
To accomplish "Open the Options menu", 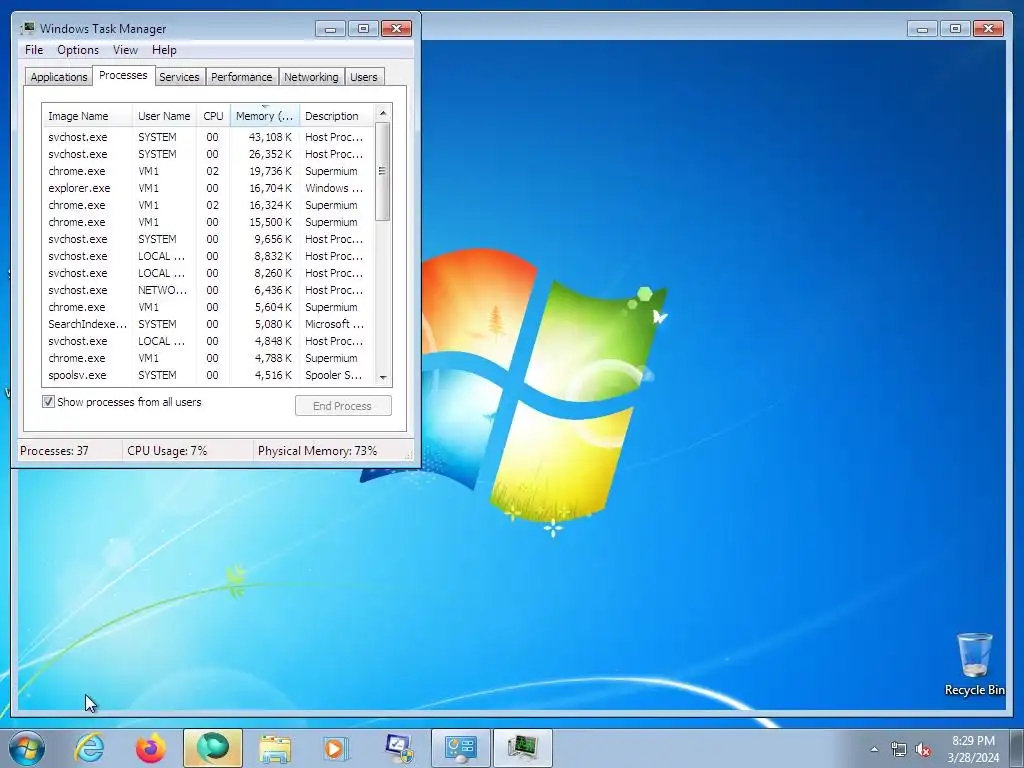I will coord(78,50).
